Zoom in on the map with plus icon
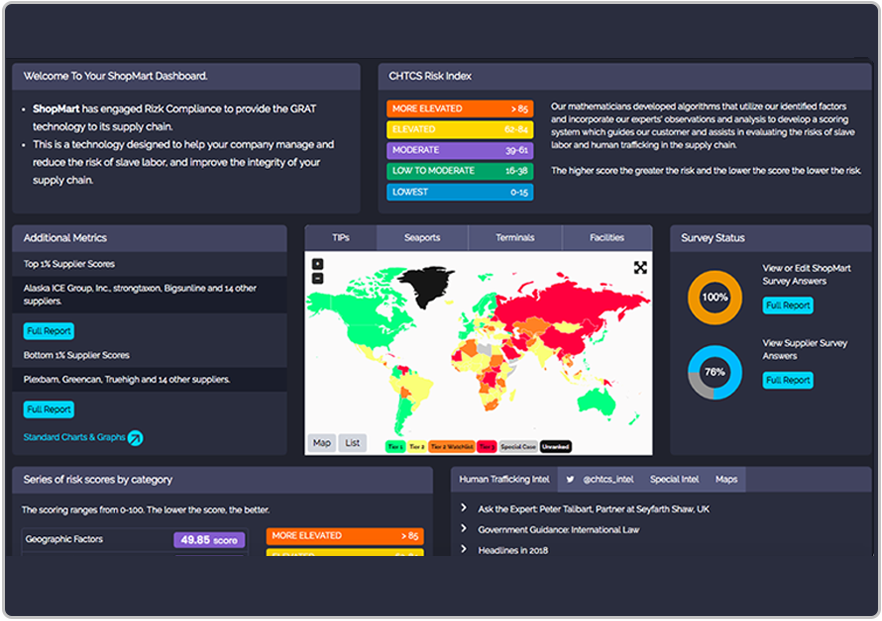882x621 pixels. tap(318, 264)
